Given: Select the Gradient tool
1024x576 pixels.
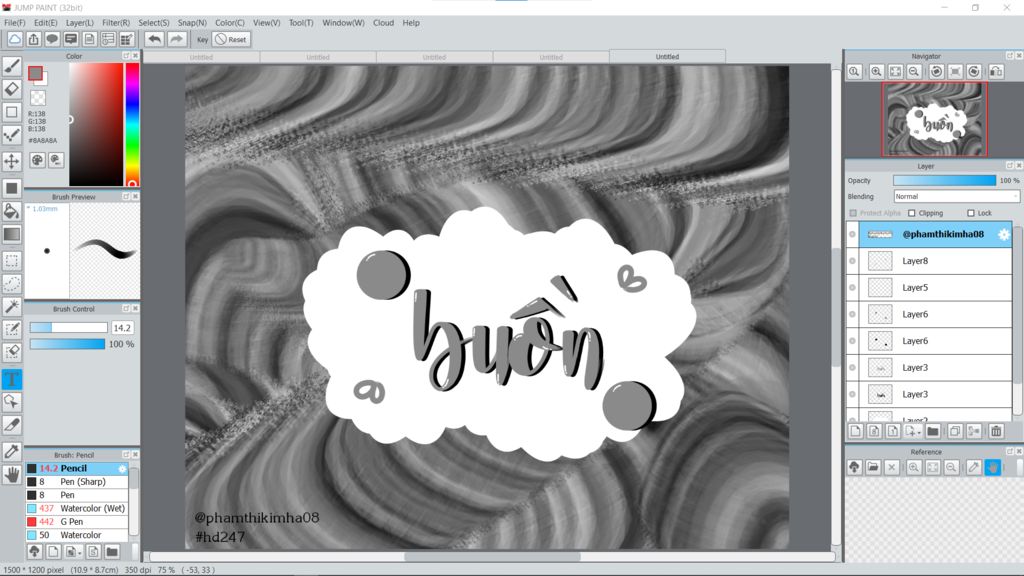Looking at the screenshot, I should (12, 234).
